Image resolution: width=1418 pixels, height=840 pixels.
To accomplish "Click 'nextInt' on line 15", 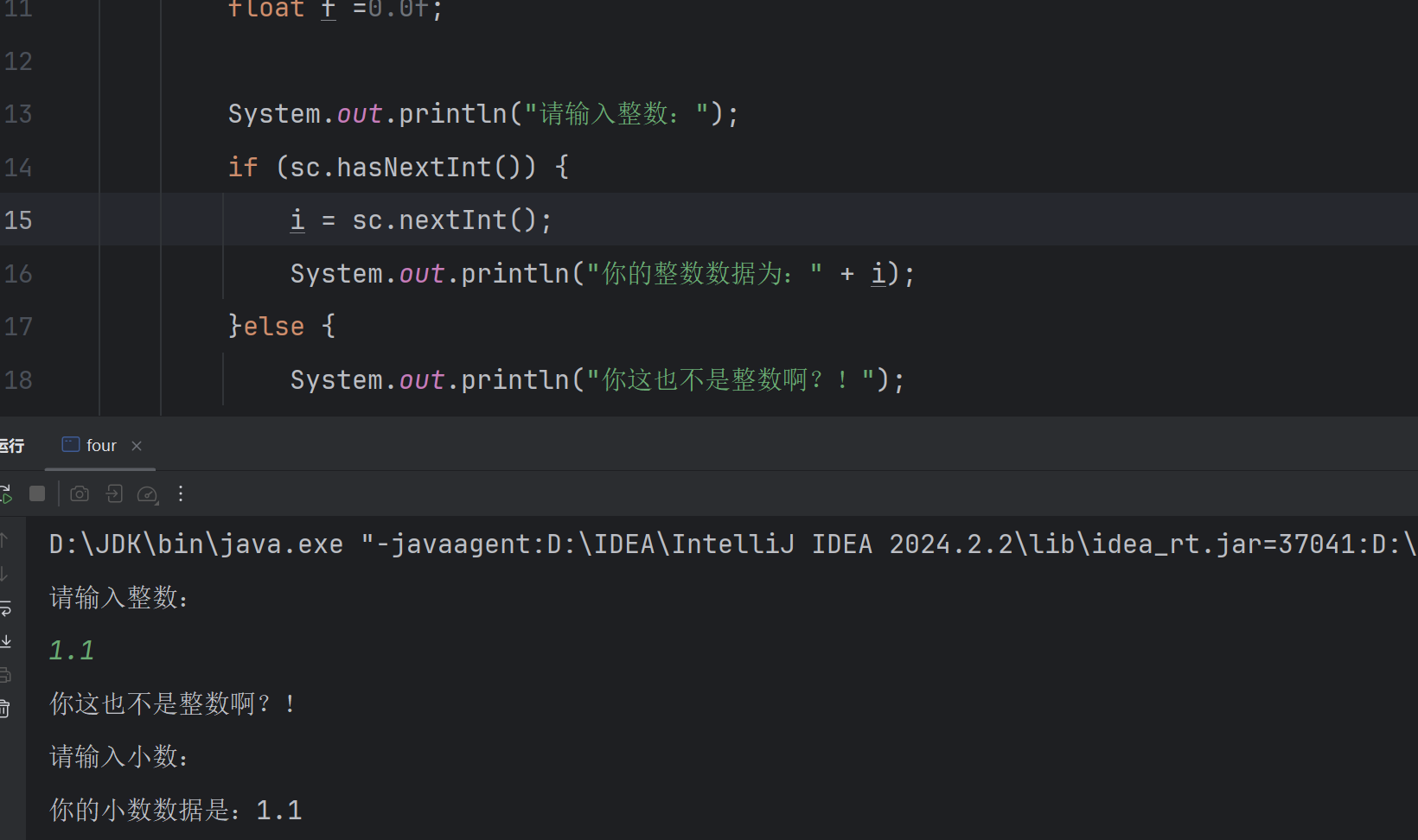I will tap(453, 220).
